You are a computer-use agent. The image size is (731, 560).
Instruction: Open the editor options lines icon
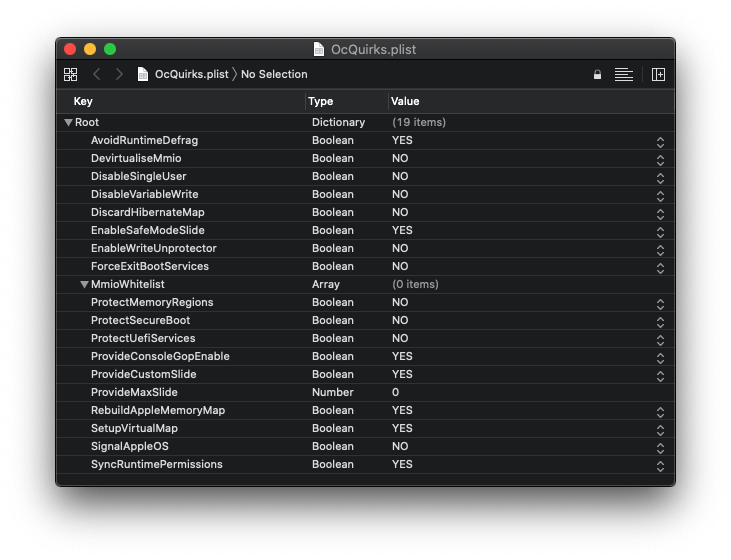point(623,75)
